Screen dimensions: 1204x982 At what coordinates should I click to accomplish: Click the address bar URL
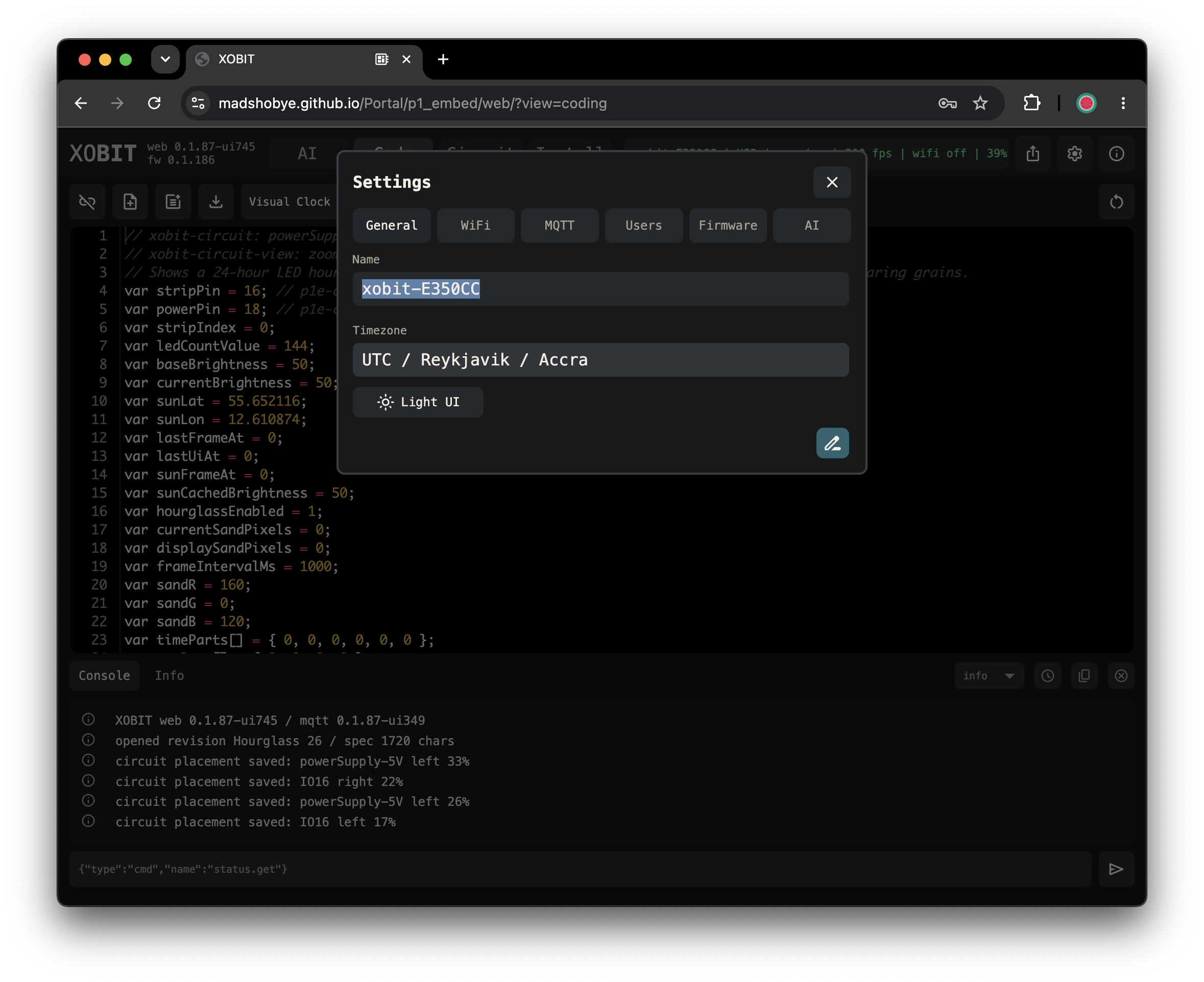point(413,103)
